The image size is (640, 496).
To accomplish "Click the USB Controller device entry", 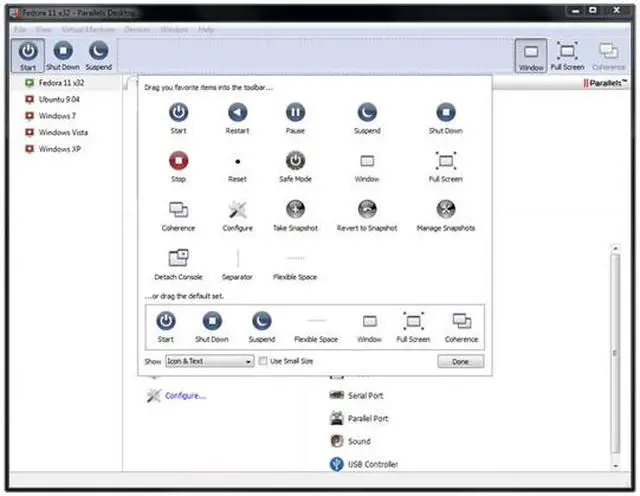I will 364,464.
